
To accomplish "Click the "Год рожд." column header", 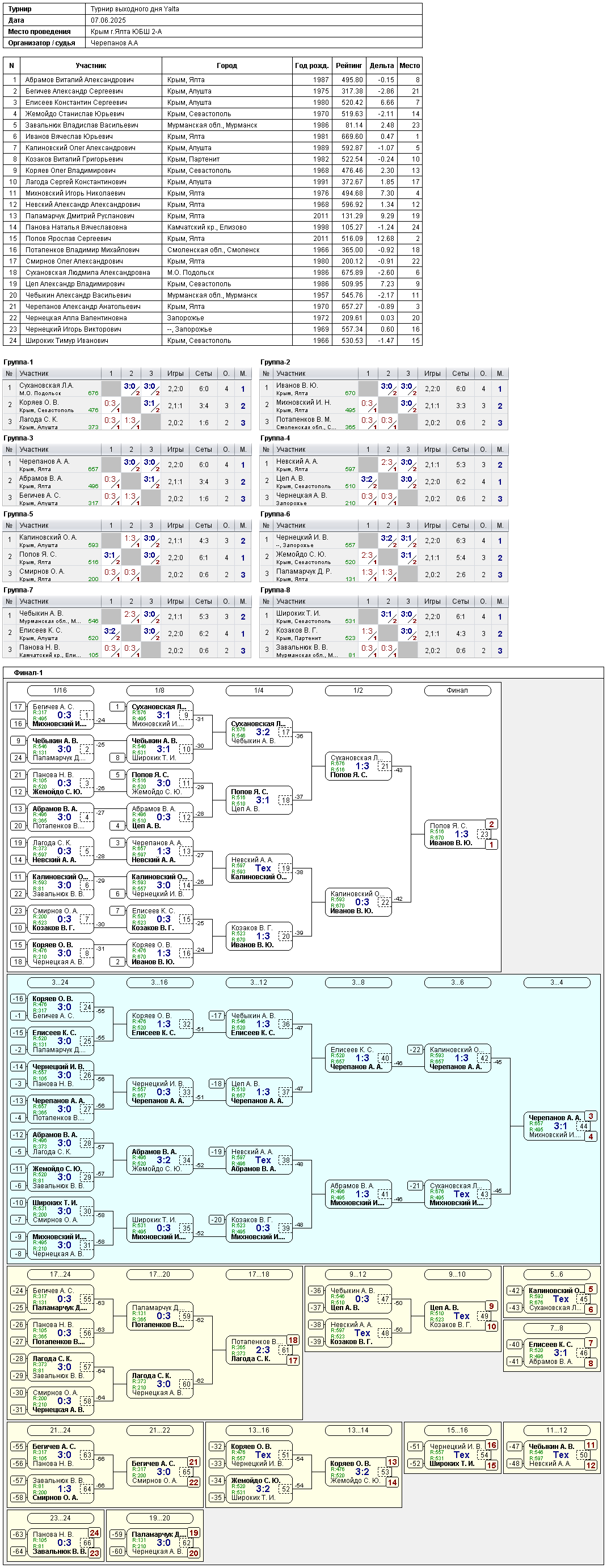I will click(x=311, y=66).
